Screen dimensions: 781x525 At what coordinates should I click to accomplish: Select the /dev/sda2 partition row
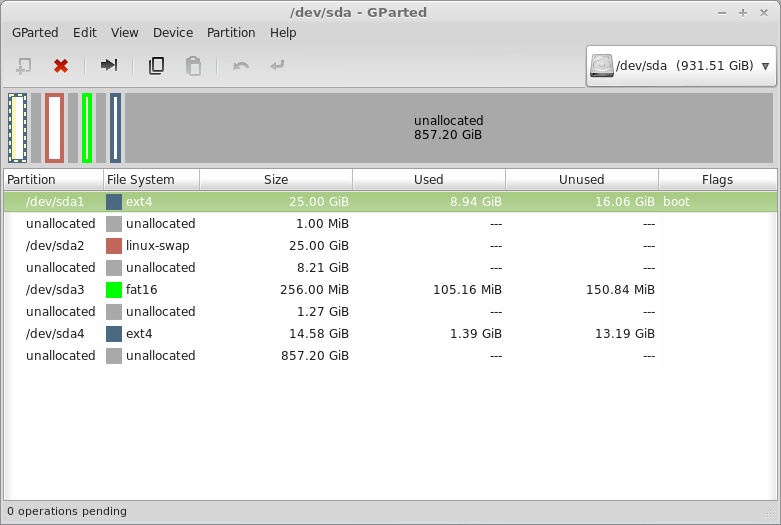[390, 246]
